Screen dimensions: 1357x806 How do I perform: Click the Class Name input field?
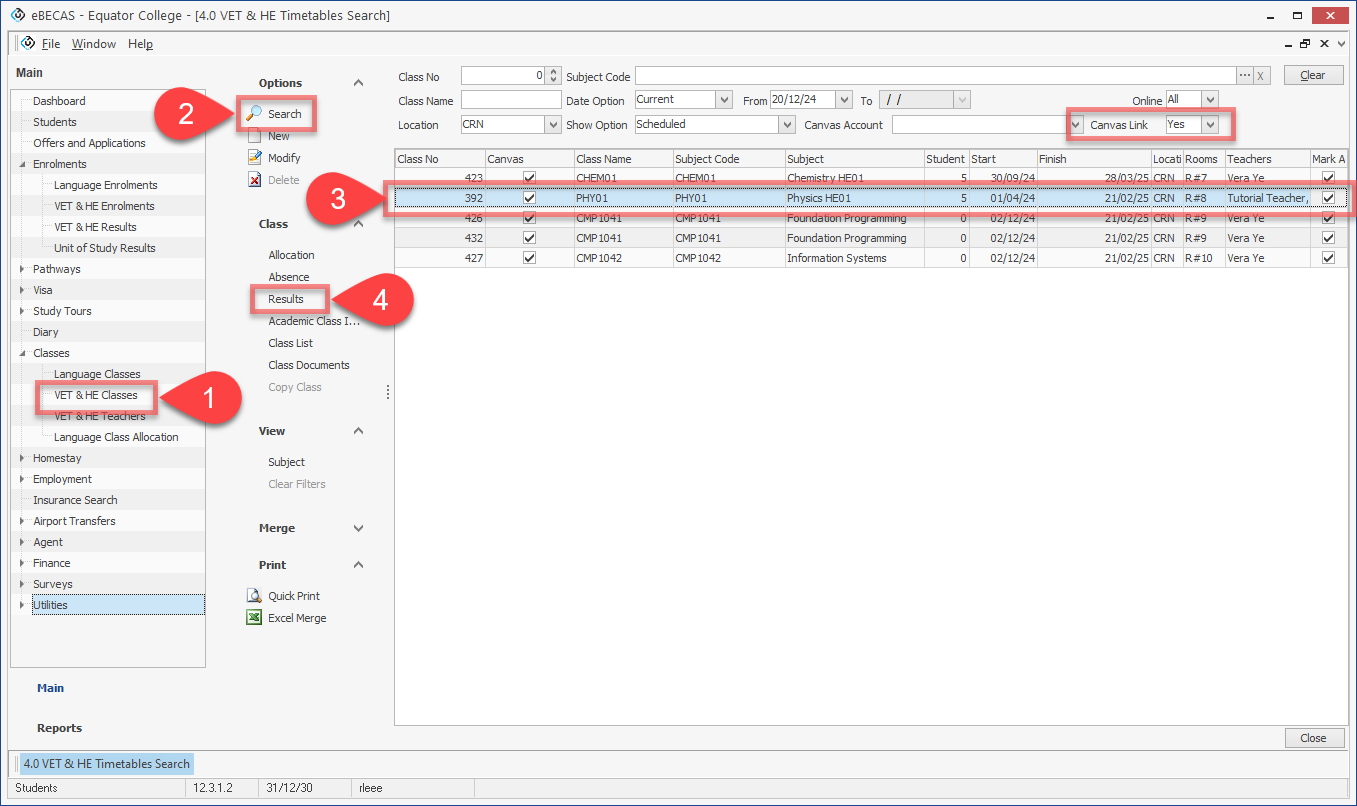[511, 101]
